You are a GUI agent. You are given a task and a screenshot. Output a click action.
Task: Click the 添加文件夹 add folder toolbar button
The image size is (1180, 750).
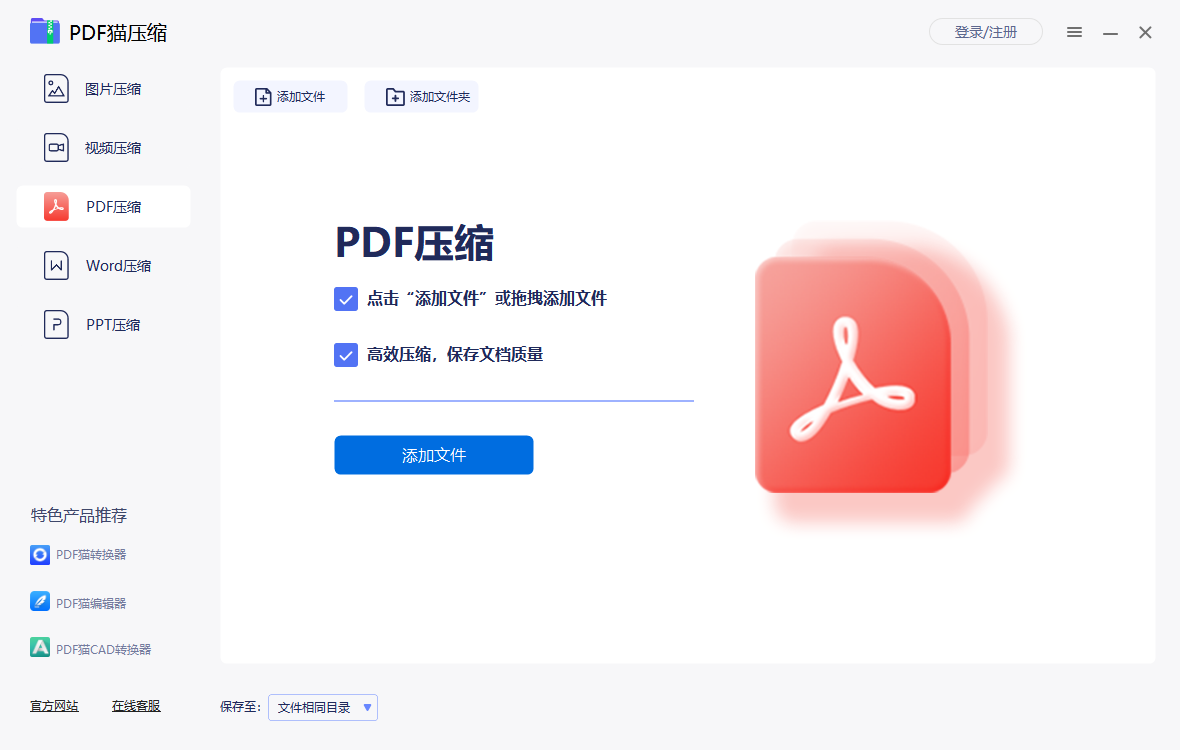point(421,96)
